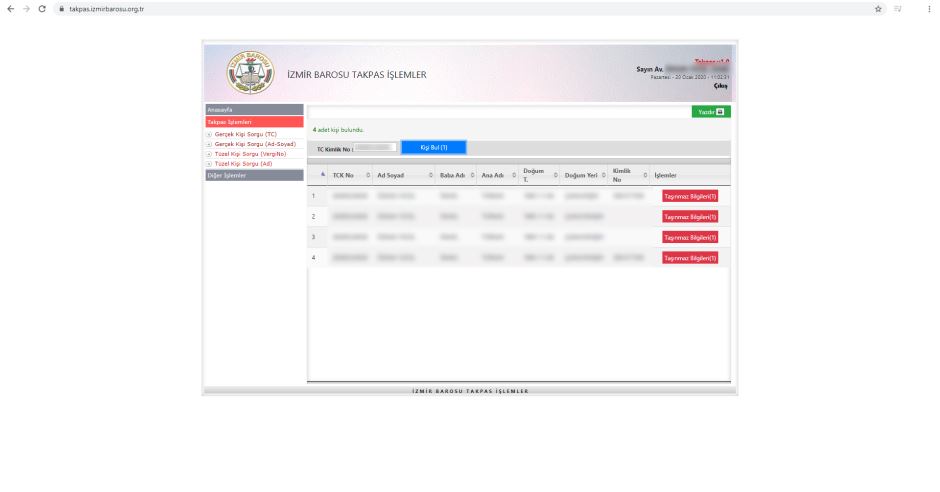Open Taşınmaz Bilgileri for row 1
This screenshot has width=940, height=492.
(690, 197)
